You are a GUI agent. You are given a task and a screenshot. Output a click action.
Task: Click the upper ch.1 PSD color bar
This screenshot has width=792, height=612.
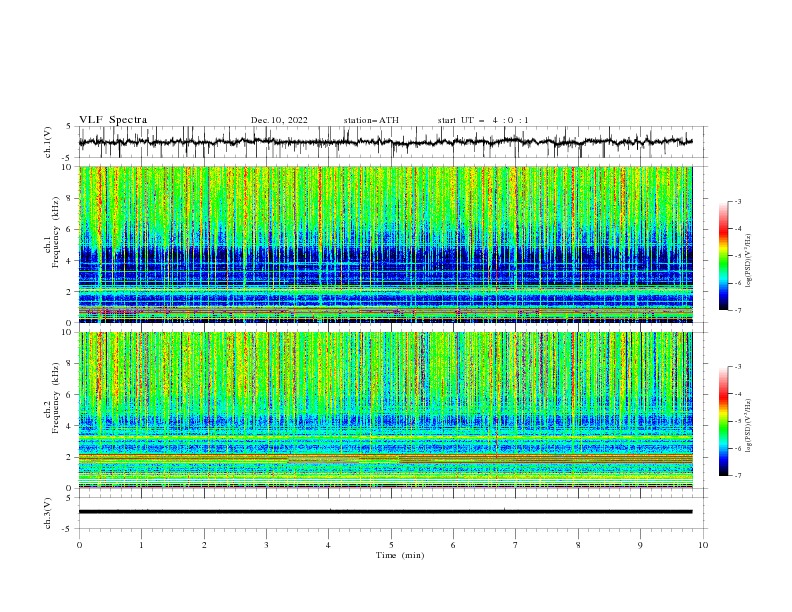[x=723, y=256]
